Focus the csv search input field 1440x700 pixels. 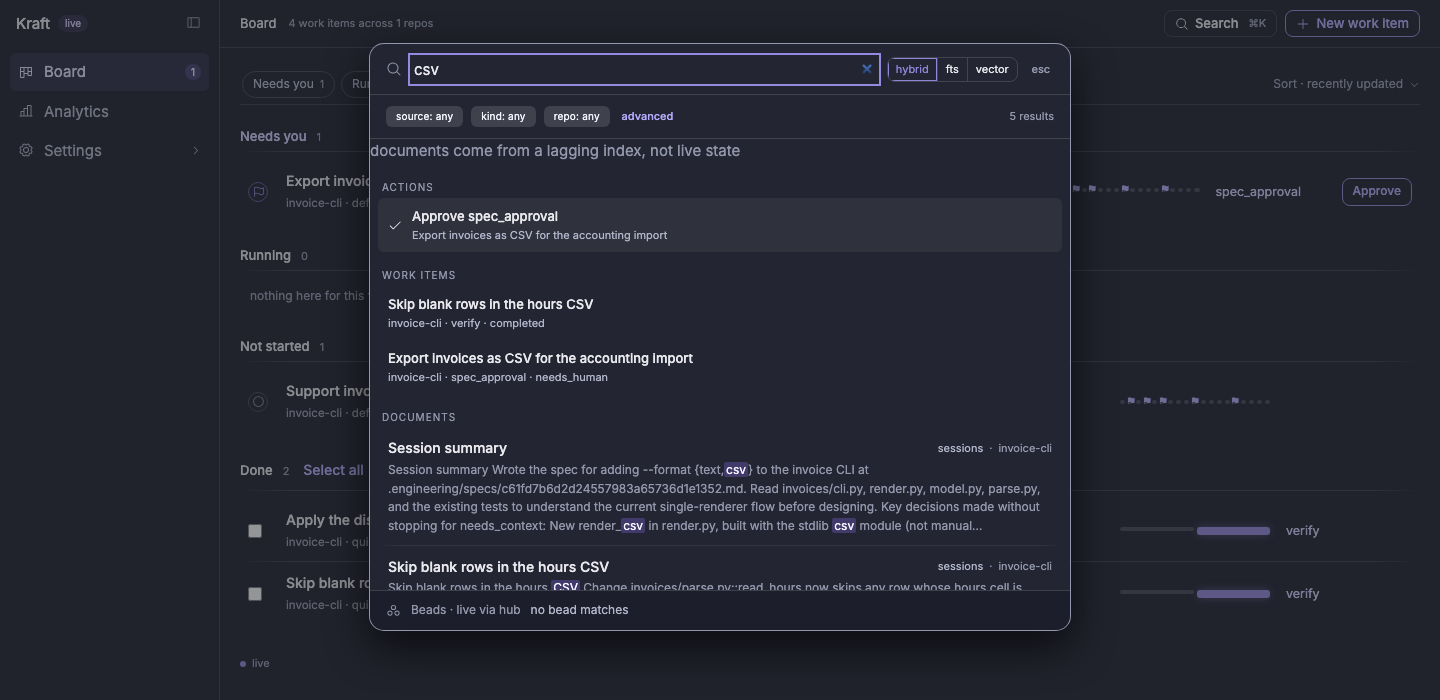point(644,70)
